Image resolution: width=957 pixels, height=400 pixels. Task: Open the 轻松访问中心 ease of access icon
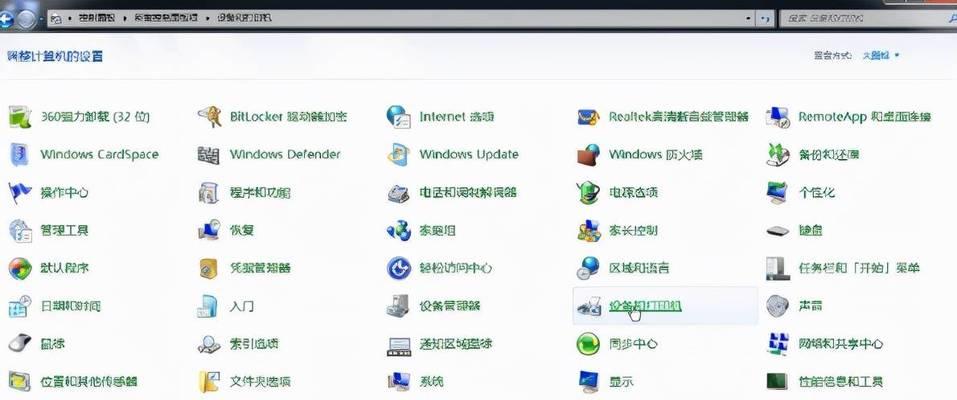(x=399, y=268)
